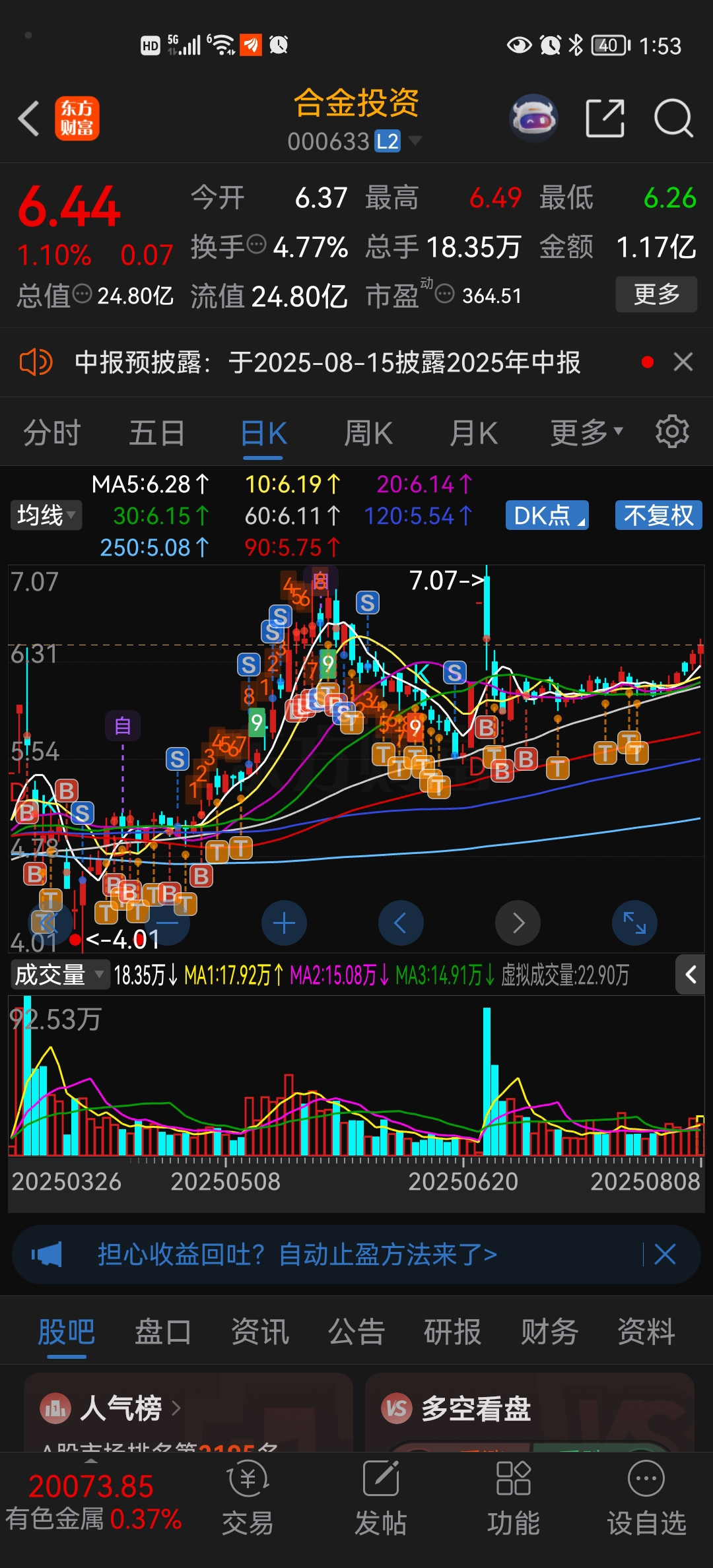Tap the 4.01 low-price marker
The image size is (713, 1568).
tap(123, 939)
